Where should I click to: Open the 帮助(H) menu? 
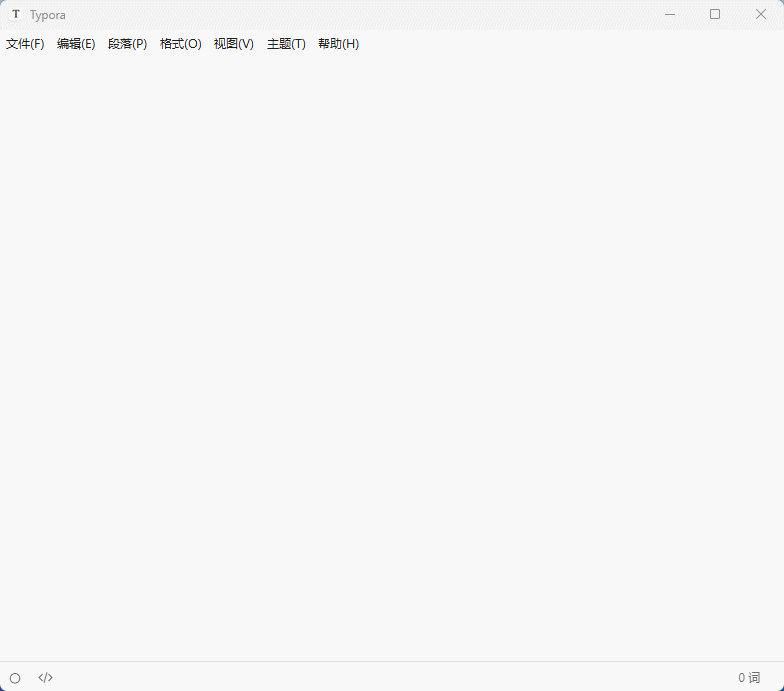pyautogui.click(x=338, y=44)
